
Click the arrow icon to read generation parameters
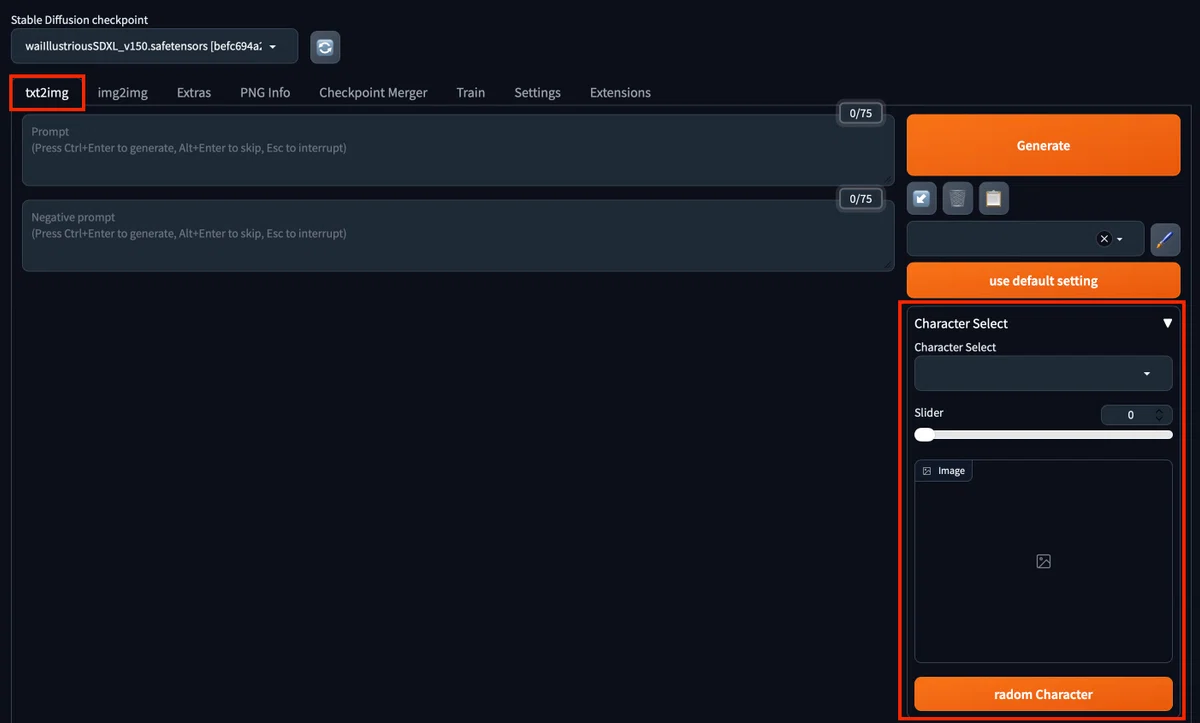[922, 198]
